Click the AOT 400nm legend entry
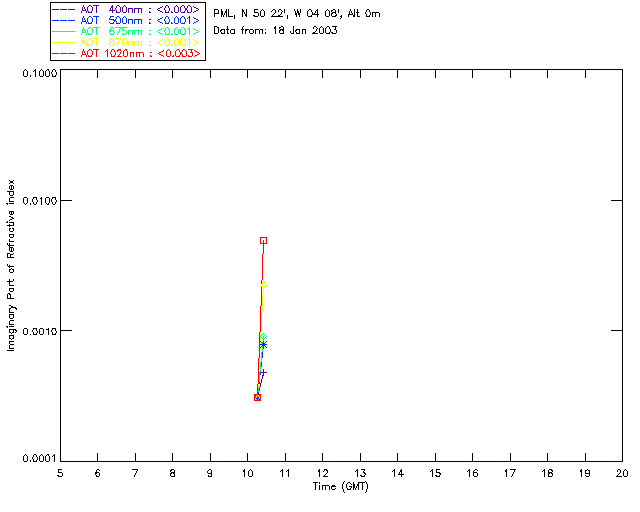Image resolution: width=640 pixels, height=512 pixels. point(127,9)
